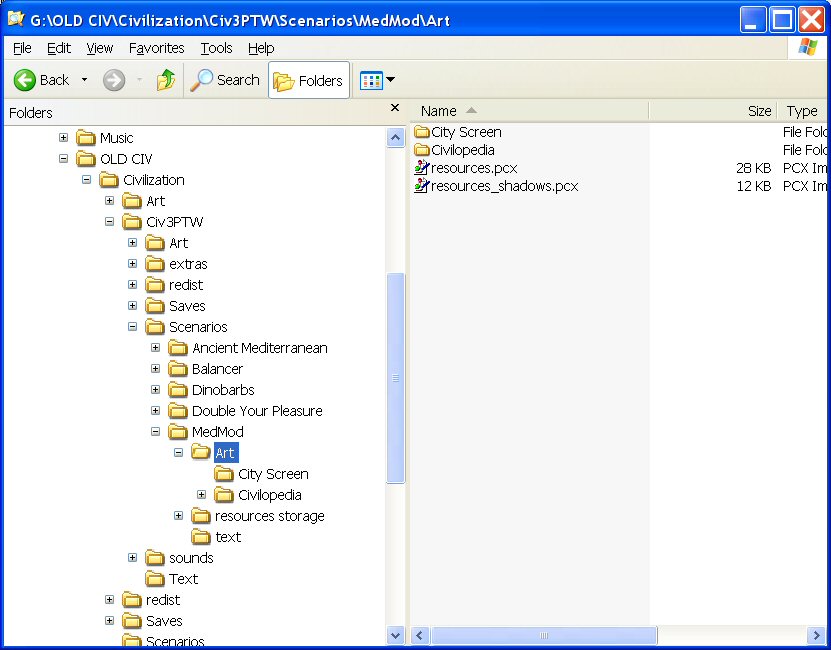The image size is (831, 650).
Task: Expand the Music folder
Action: coord(64,138)
